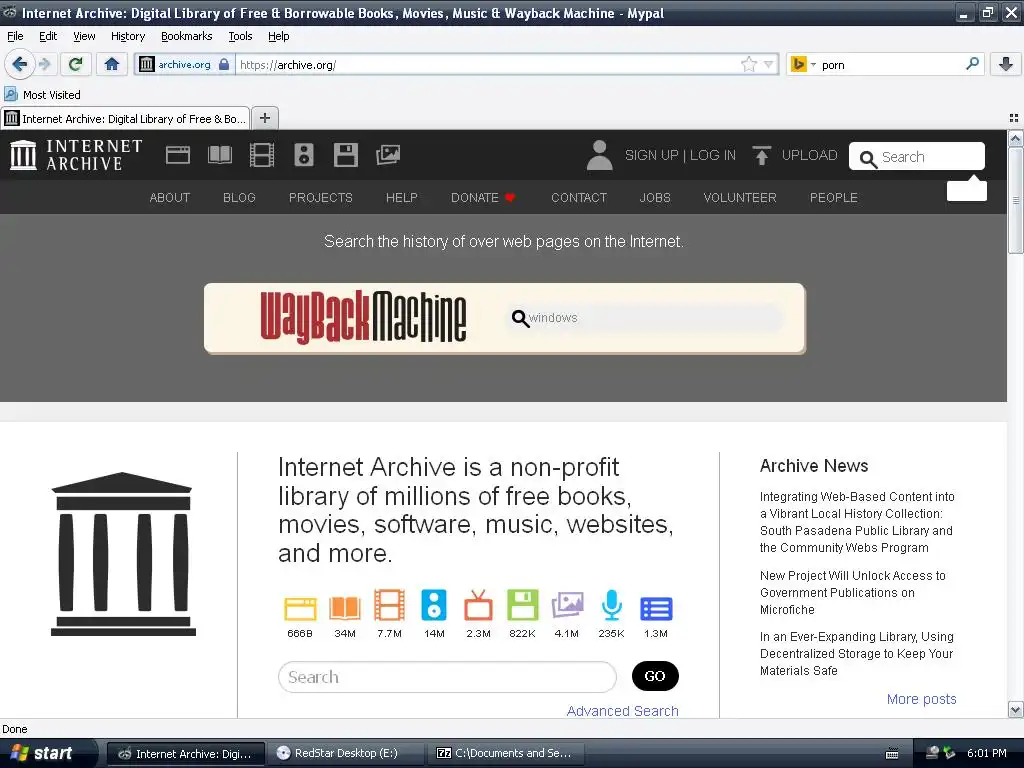Reload the page with the refresh button

[x=76, y=64]
